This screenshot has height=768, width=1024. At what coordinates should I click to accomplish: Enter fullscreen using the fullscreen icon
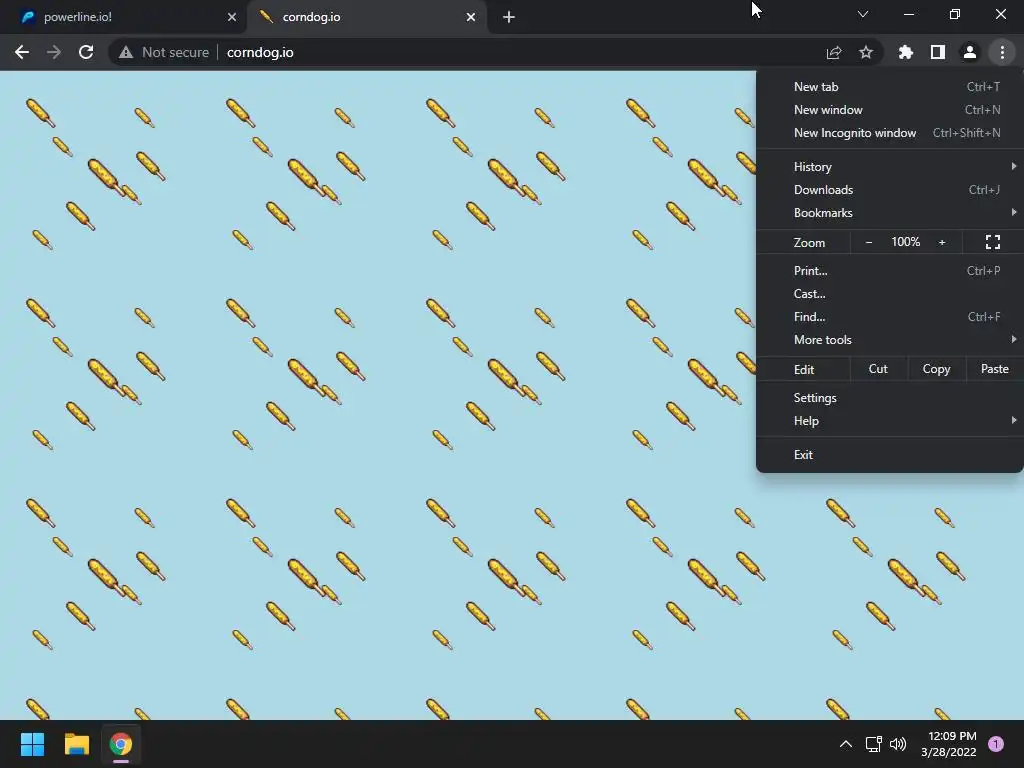tap(993, 242)
